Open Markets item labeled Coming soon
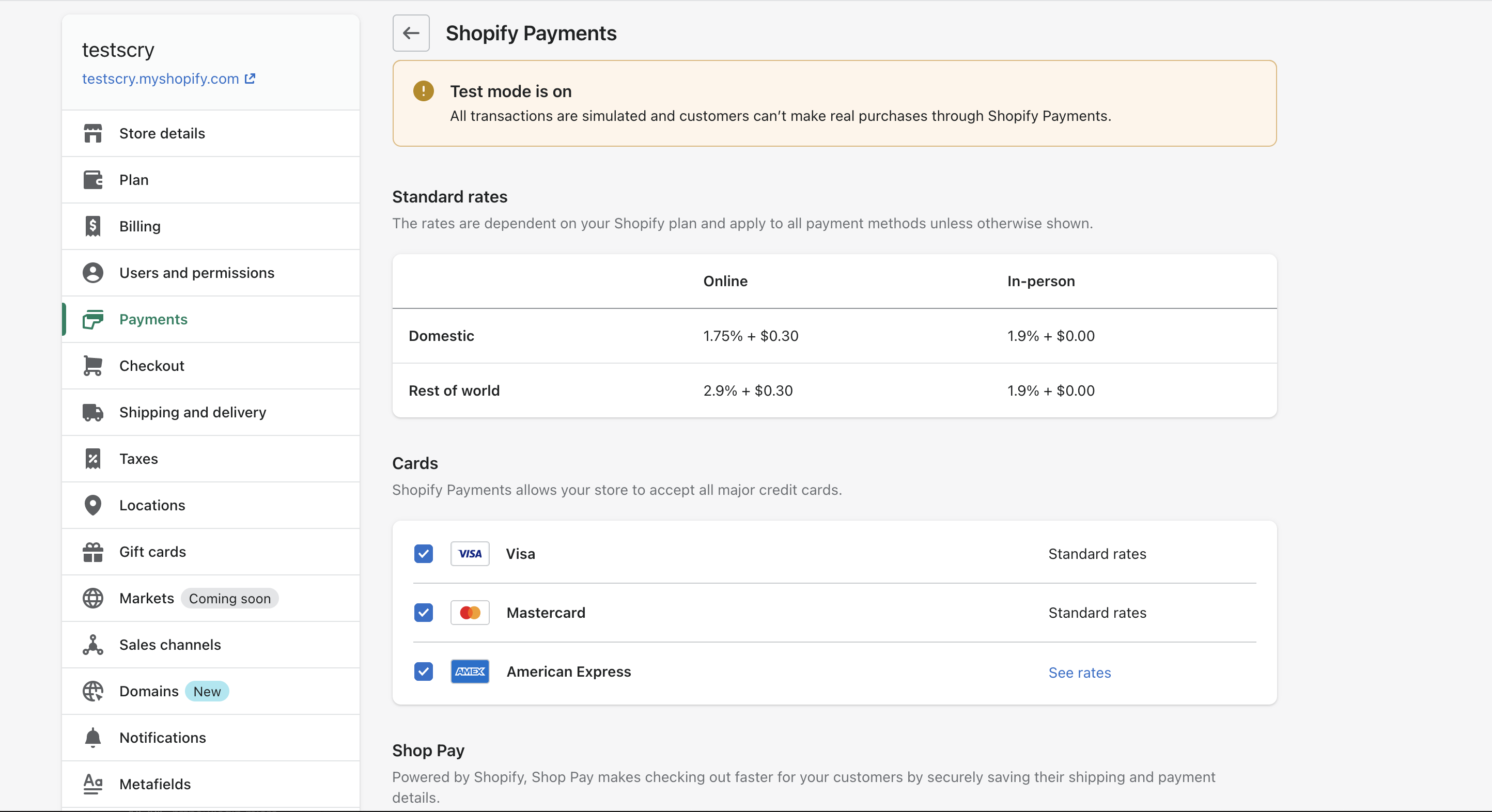This screenshot has width=1492, height=812. 147,598
